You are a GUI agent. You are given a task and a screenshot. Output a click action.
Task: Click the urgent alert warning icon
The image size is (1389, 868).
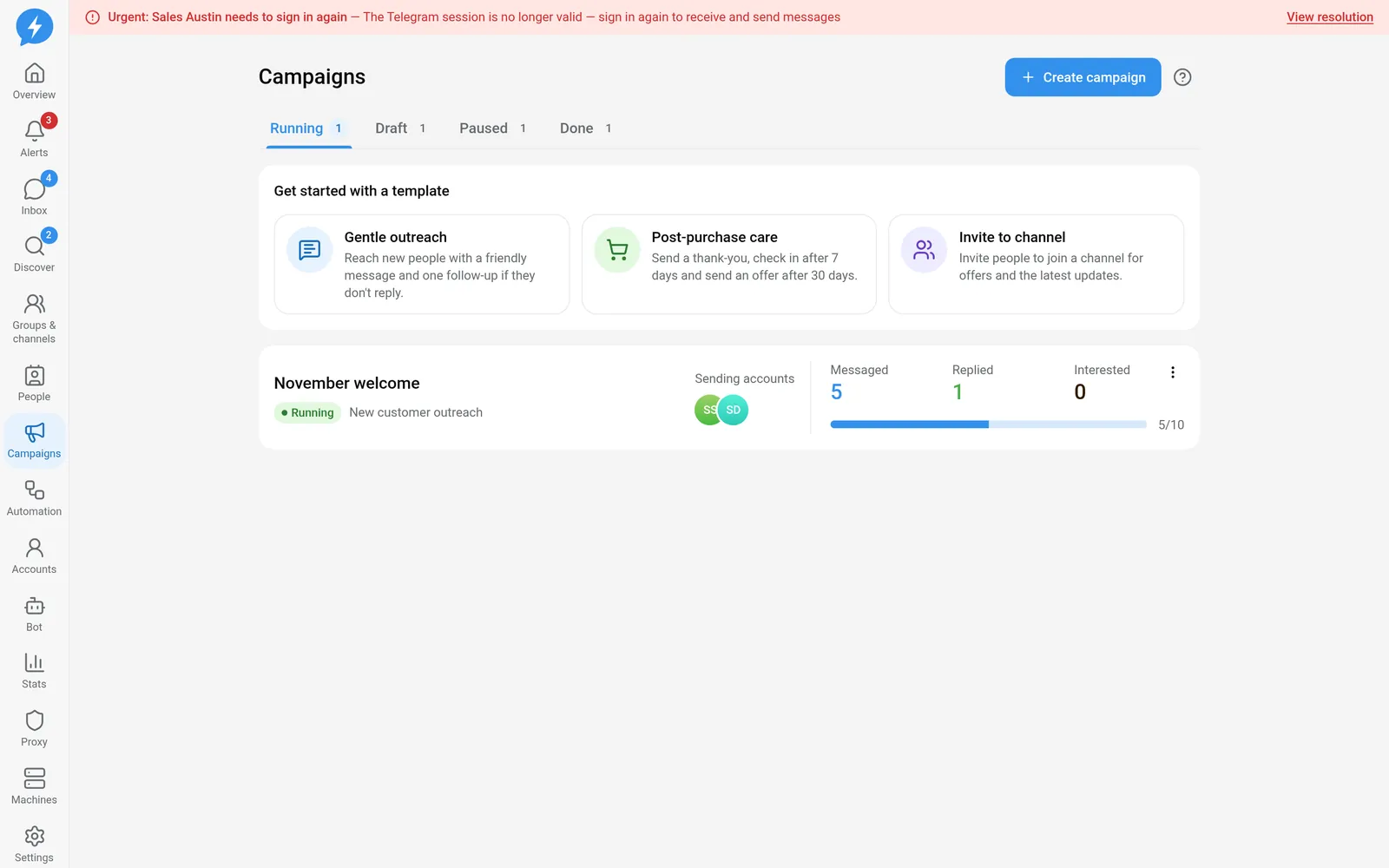click(x=93, y=17)
